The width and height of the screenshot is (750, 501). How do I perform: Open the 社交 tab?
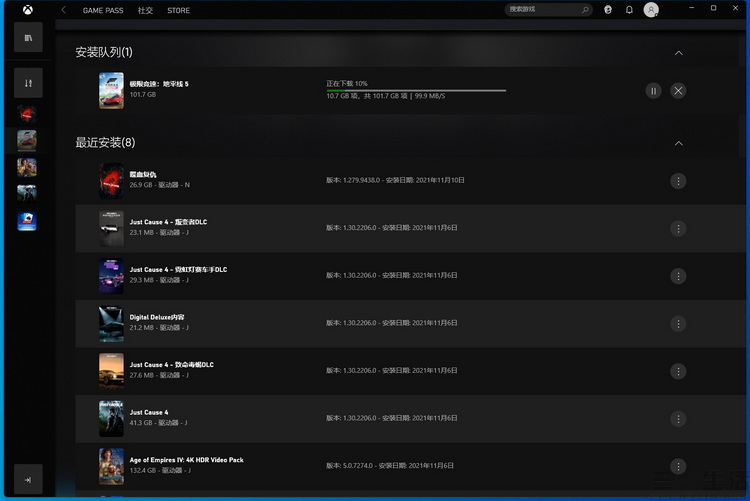point(145,10)
